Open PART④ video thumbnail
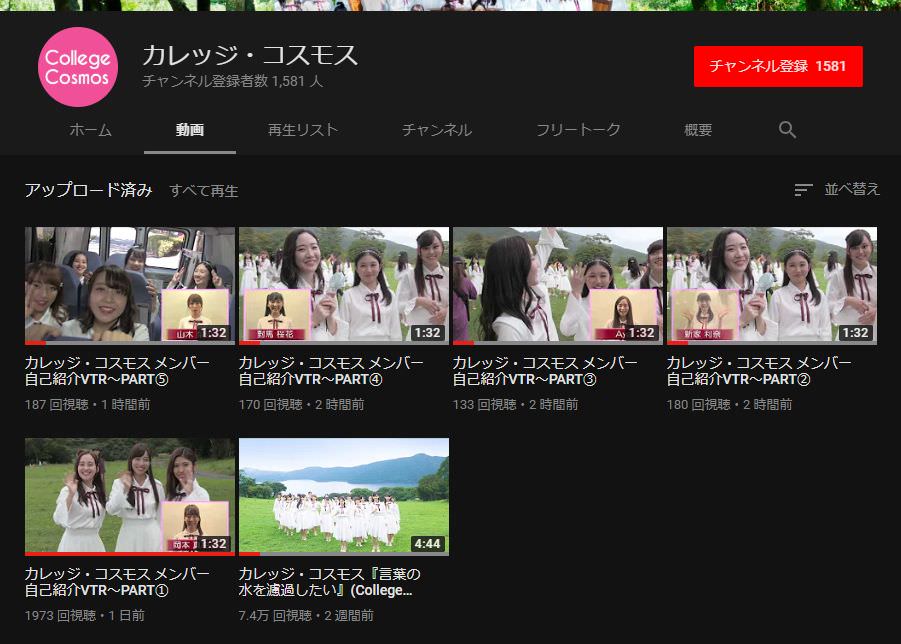Image resolution: width=901 pixels, height=644 pixels. tap(344, 284)
